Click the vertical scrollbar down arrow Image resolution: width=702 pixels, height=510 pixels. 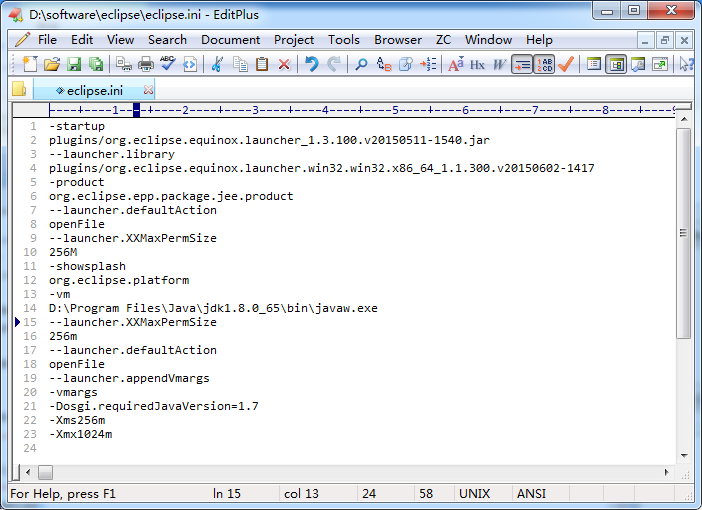(x=684, y=457)
